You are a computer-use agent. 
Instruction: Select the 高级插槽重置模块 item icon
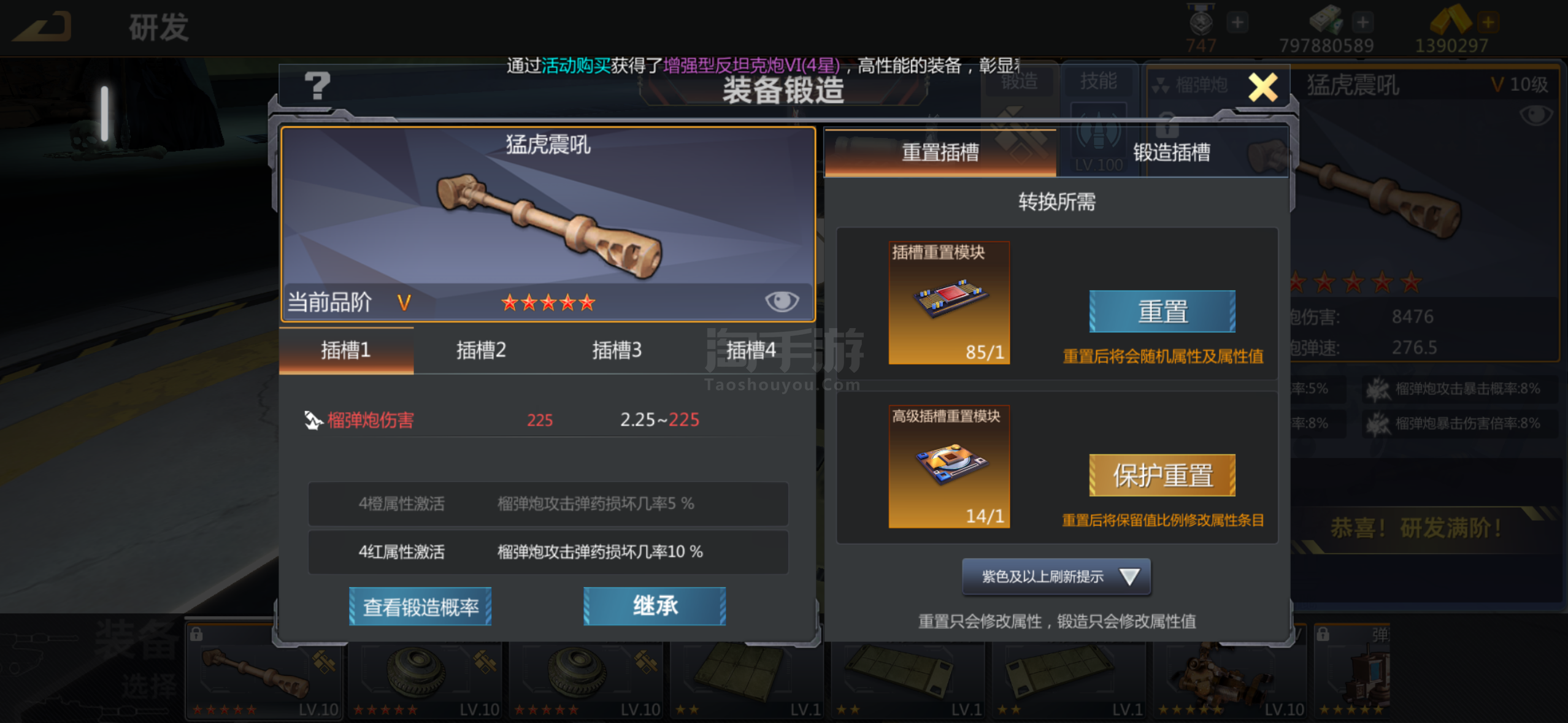[949, 466]
